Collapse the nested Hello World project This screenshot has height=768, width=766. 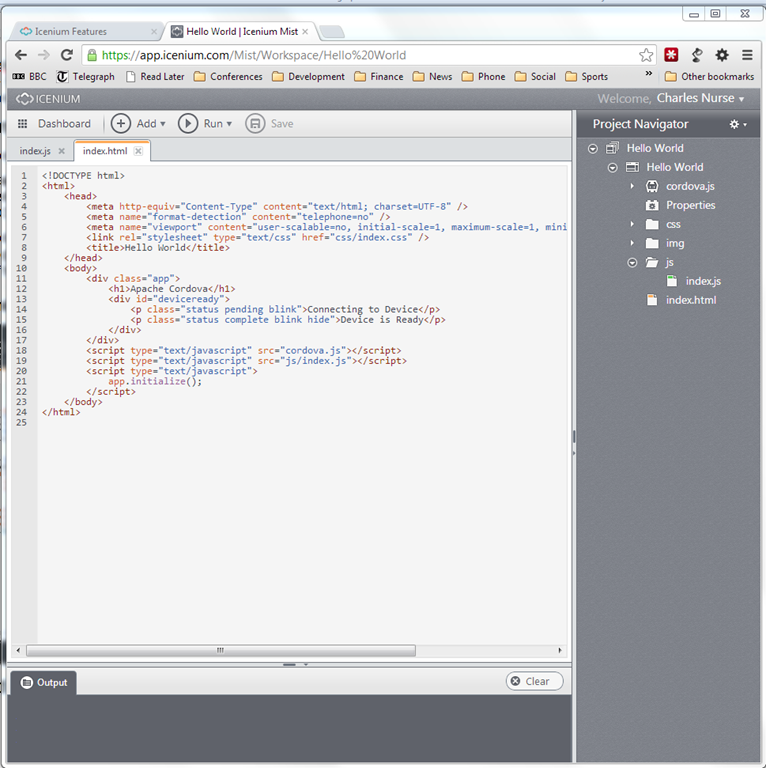click(x=612, y=168)
